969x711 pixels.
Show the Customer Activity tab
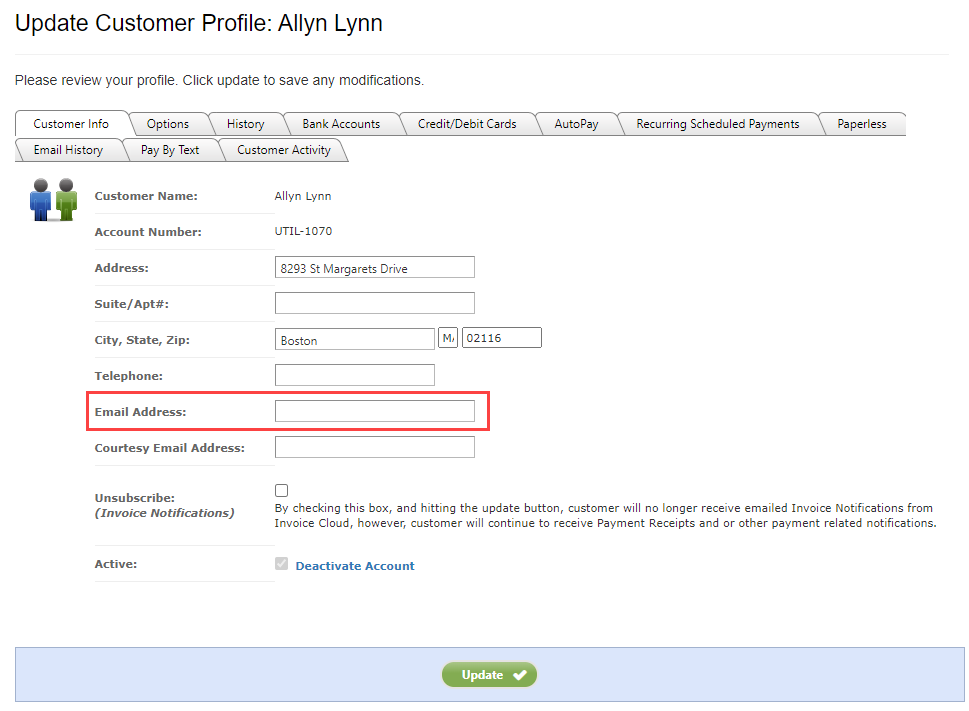(284, 150)
